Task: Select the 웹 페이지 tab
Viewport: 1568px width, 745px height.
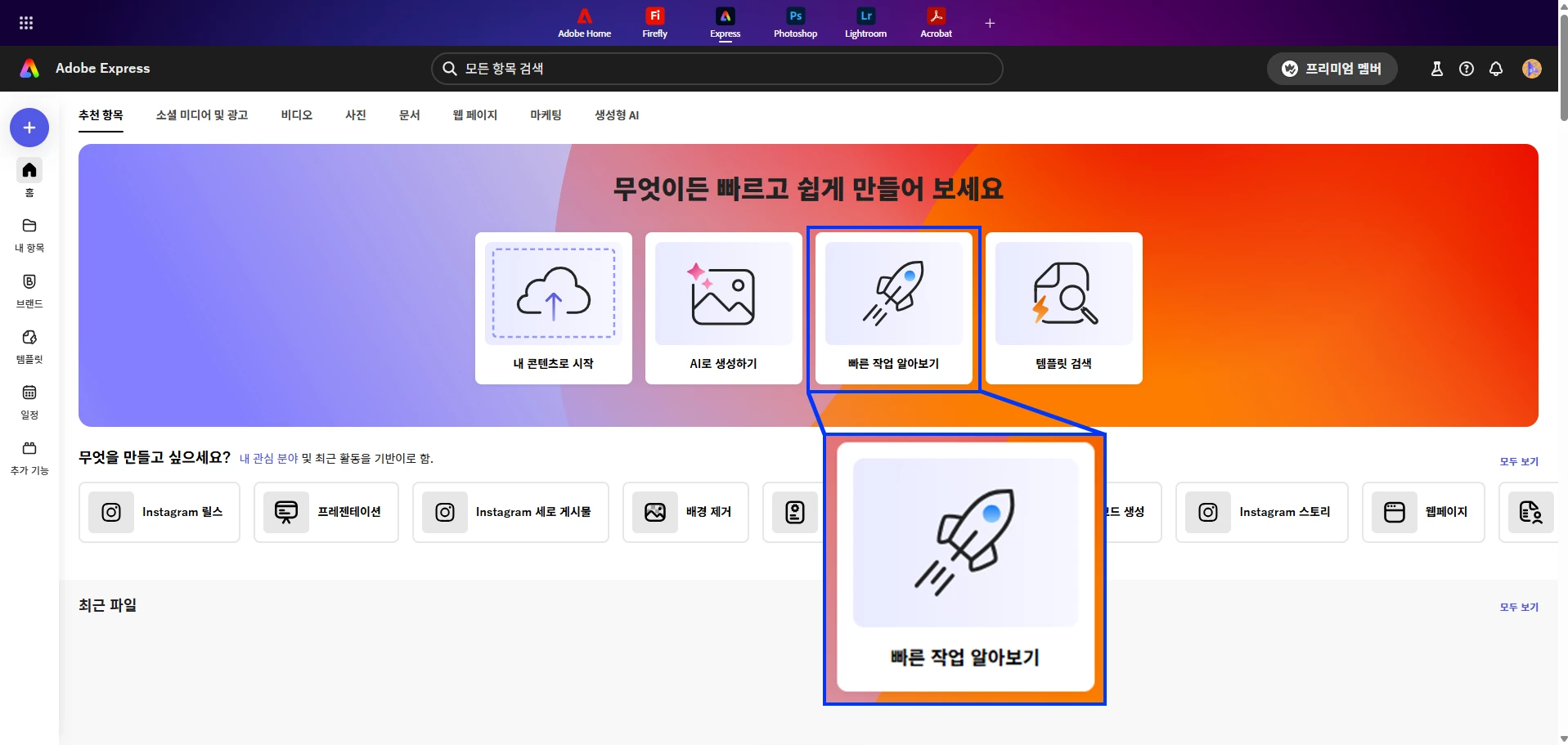Action: pos(475,115)
